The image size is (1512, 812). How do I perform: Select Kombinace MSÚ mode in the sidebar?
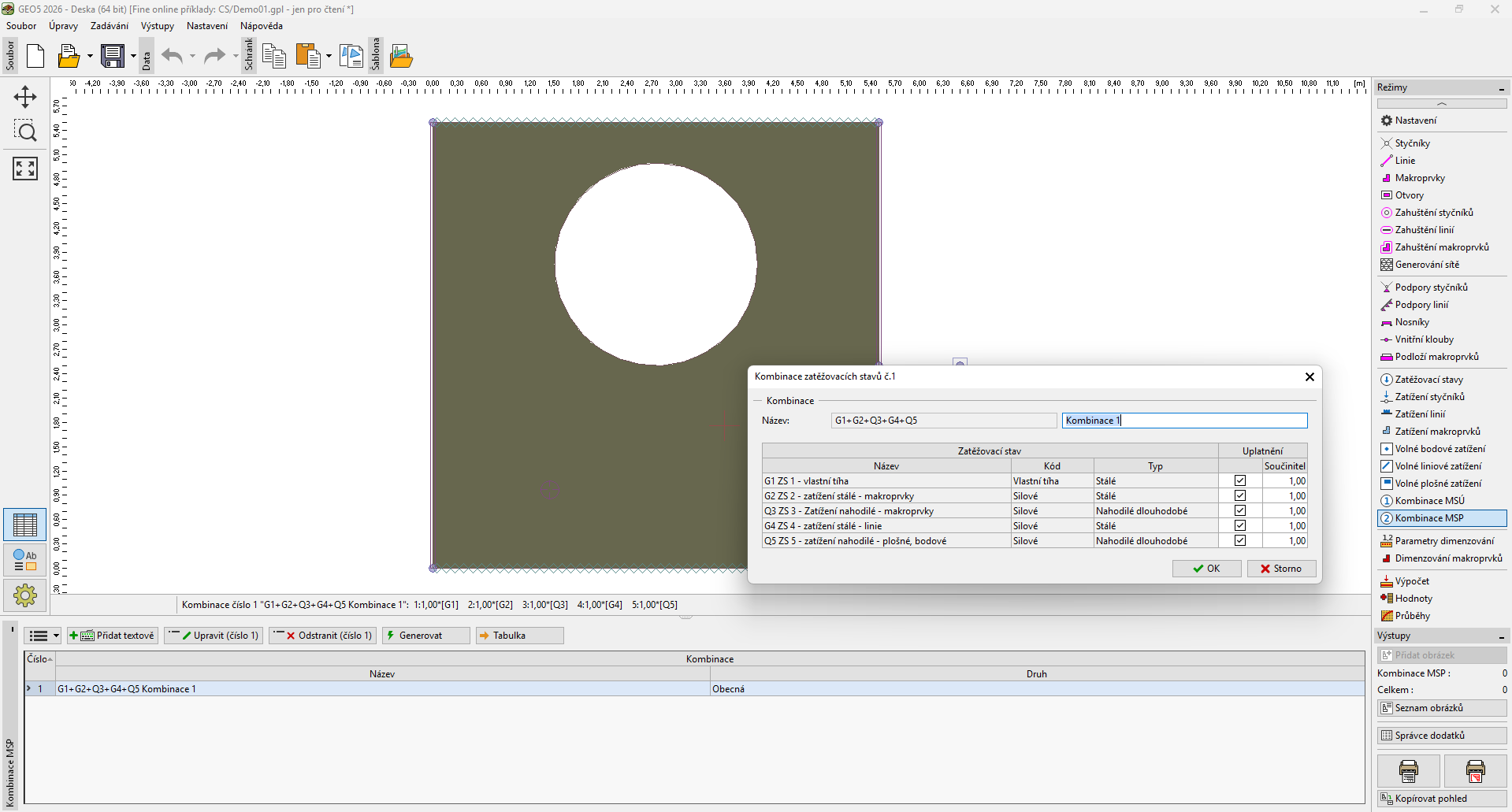point(1429,501)
